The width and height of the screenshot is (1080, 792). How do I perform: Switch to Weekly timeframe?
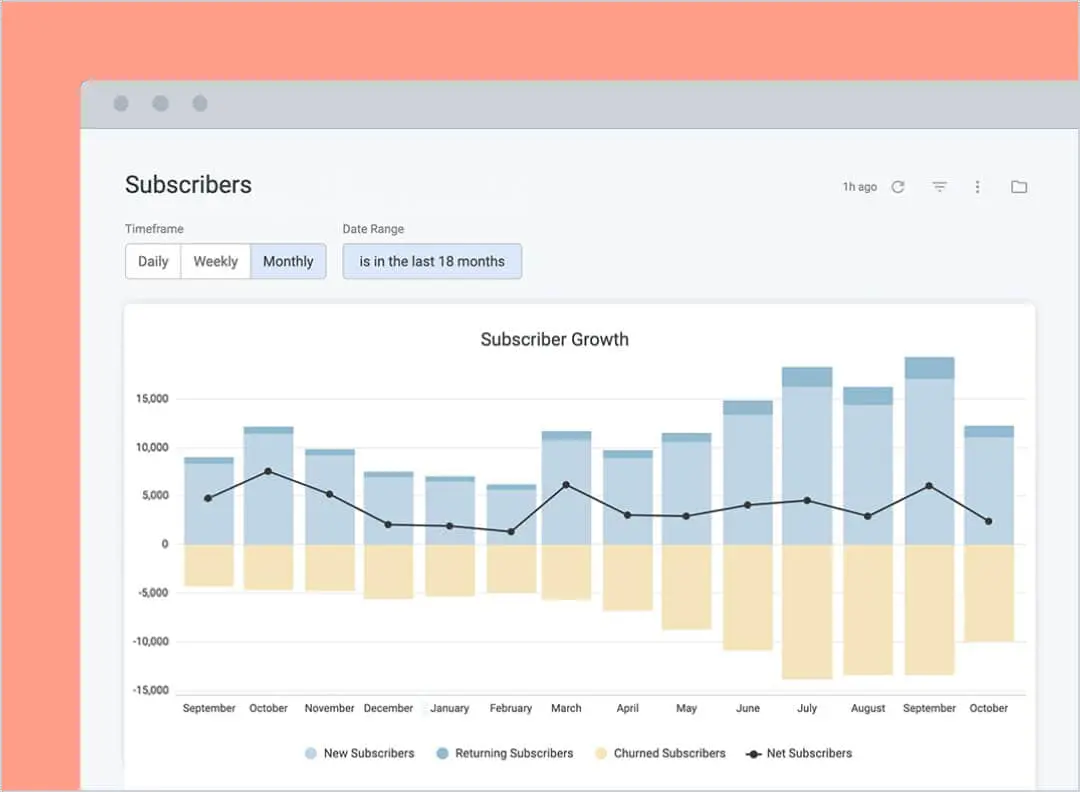(x=215, y=262)
